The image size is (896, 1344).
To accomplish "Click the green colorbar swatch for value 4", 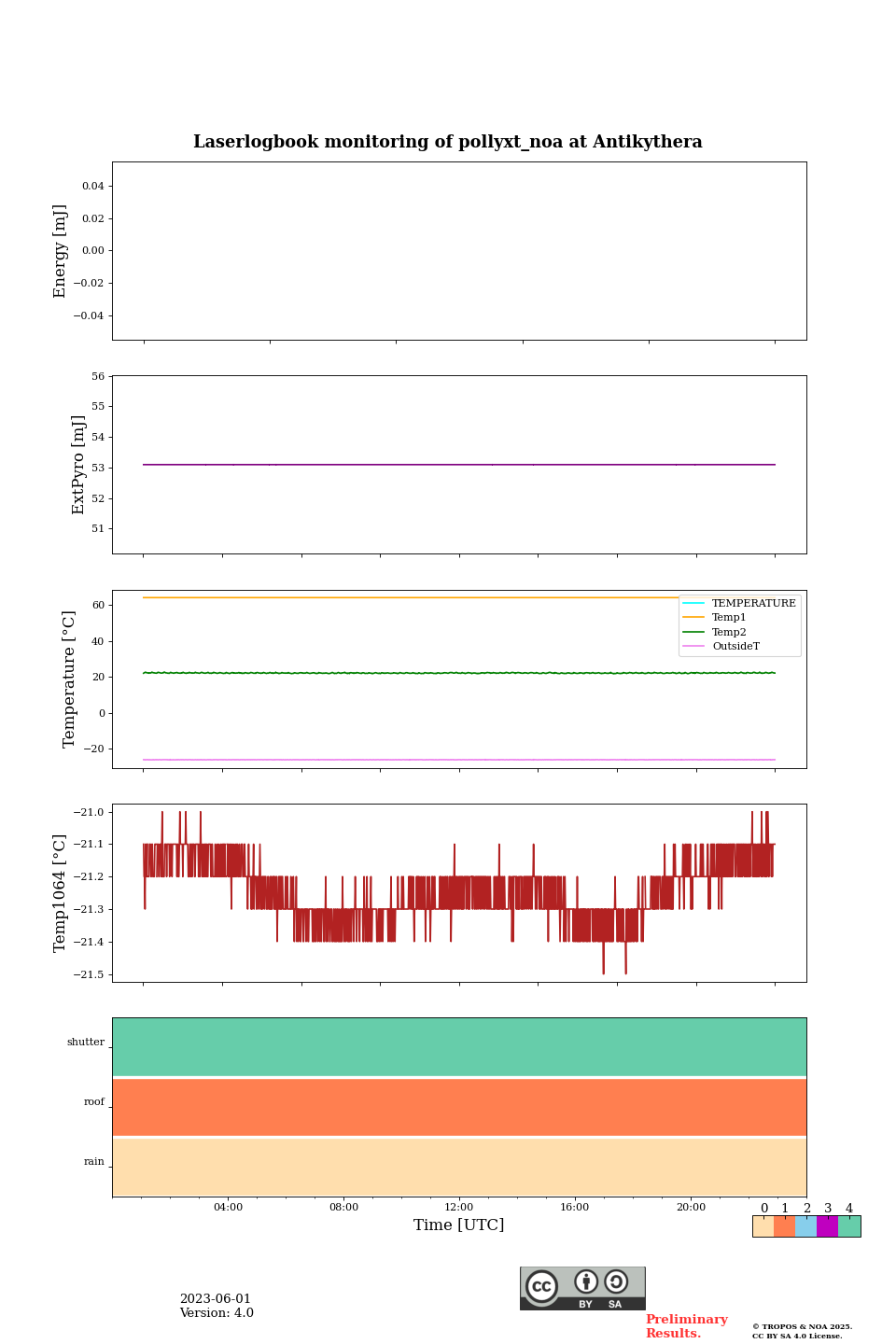I will (849, 1226).
